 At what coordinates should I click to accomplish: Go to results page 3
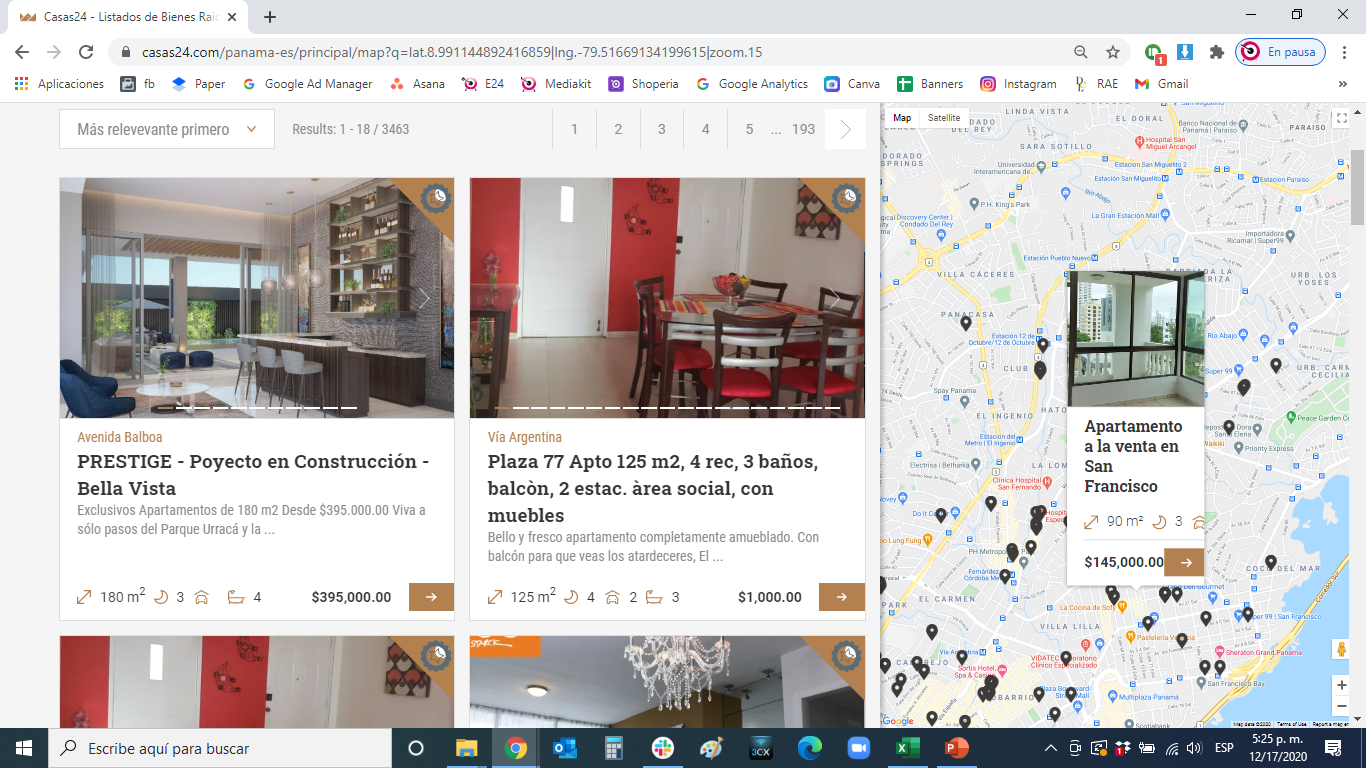pyautogui.click(x=662, y=129)
